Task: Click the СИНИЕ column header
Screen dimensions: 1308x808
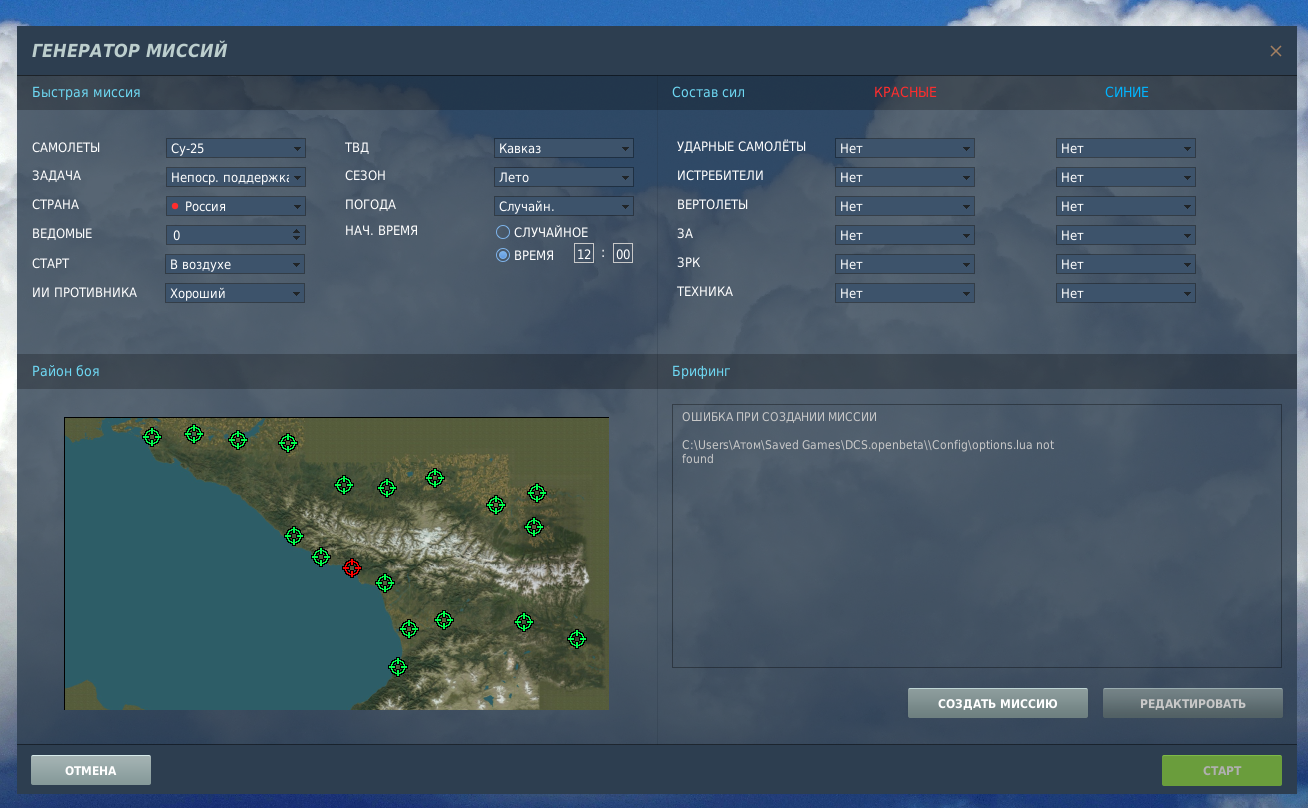Action: [x=1127, y=92]
